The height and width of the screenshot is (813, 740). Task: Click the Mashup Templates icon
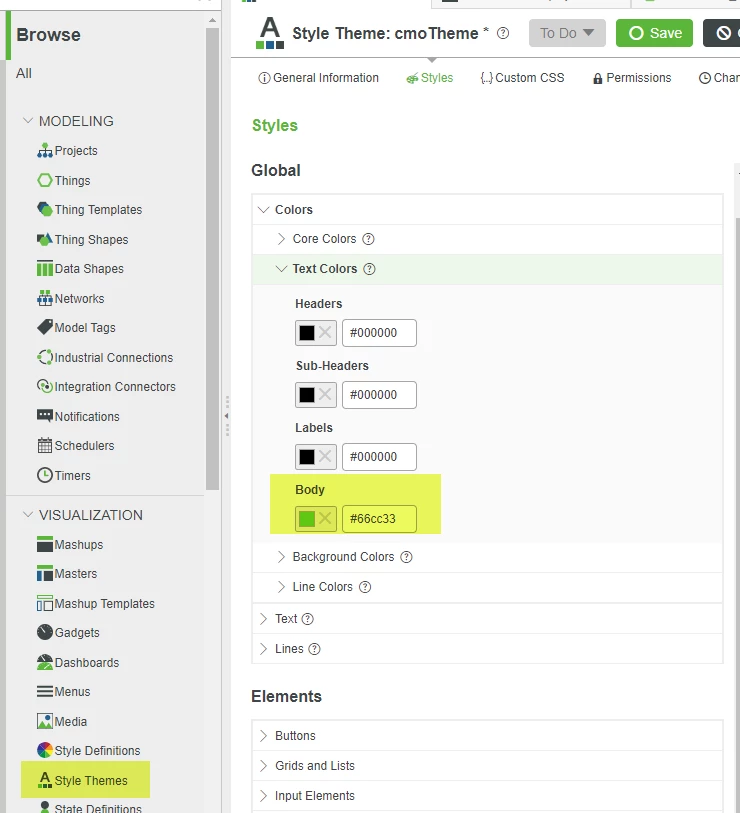(45, 604)
